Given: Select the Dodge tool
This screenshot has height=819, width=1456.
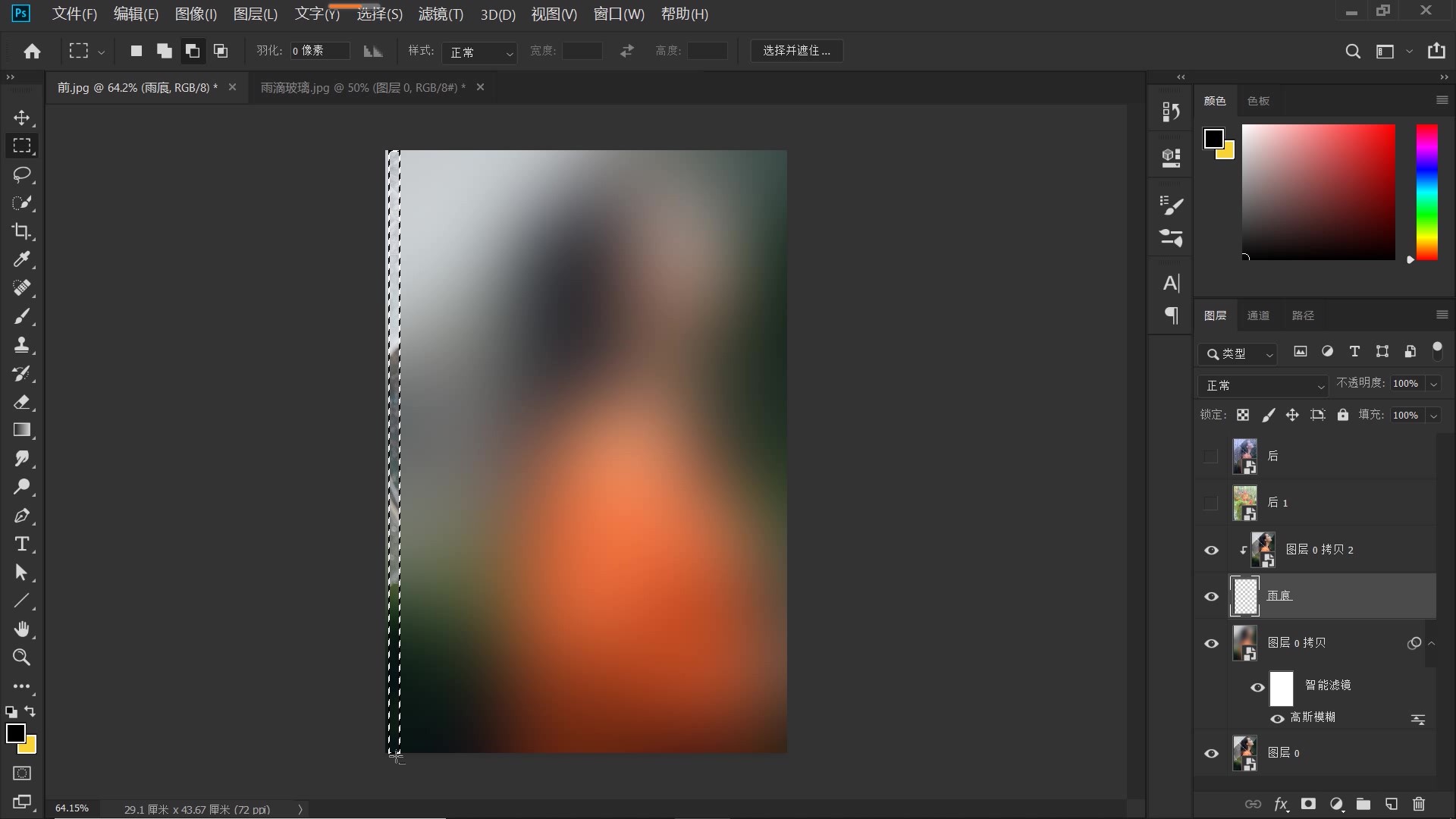Looking at the screenshot, I should [22, 487].
